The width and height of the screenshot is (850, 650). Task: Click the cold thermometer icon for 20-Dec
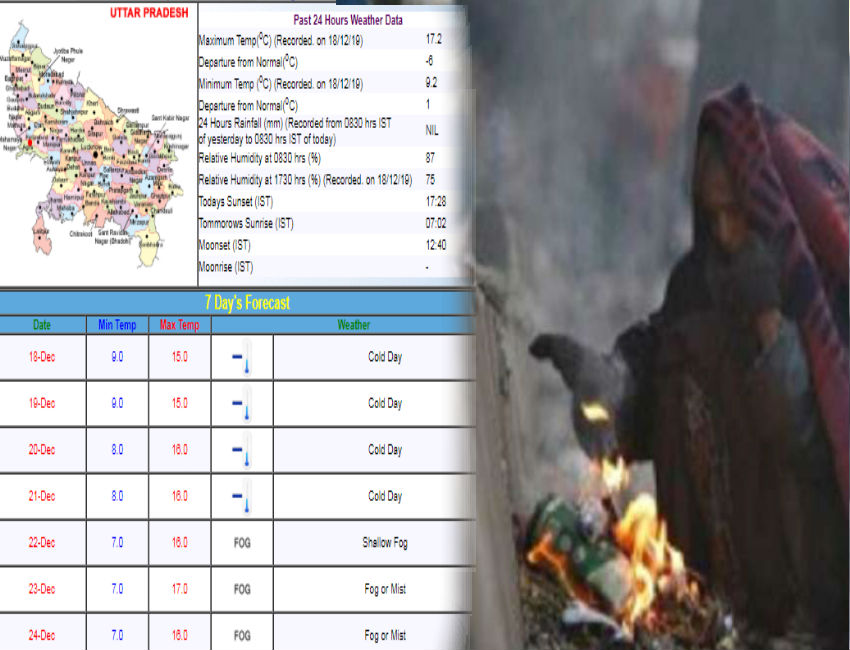pos(241,450)
